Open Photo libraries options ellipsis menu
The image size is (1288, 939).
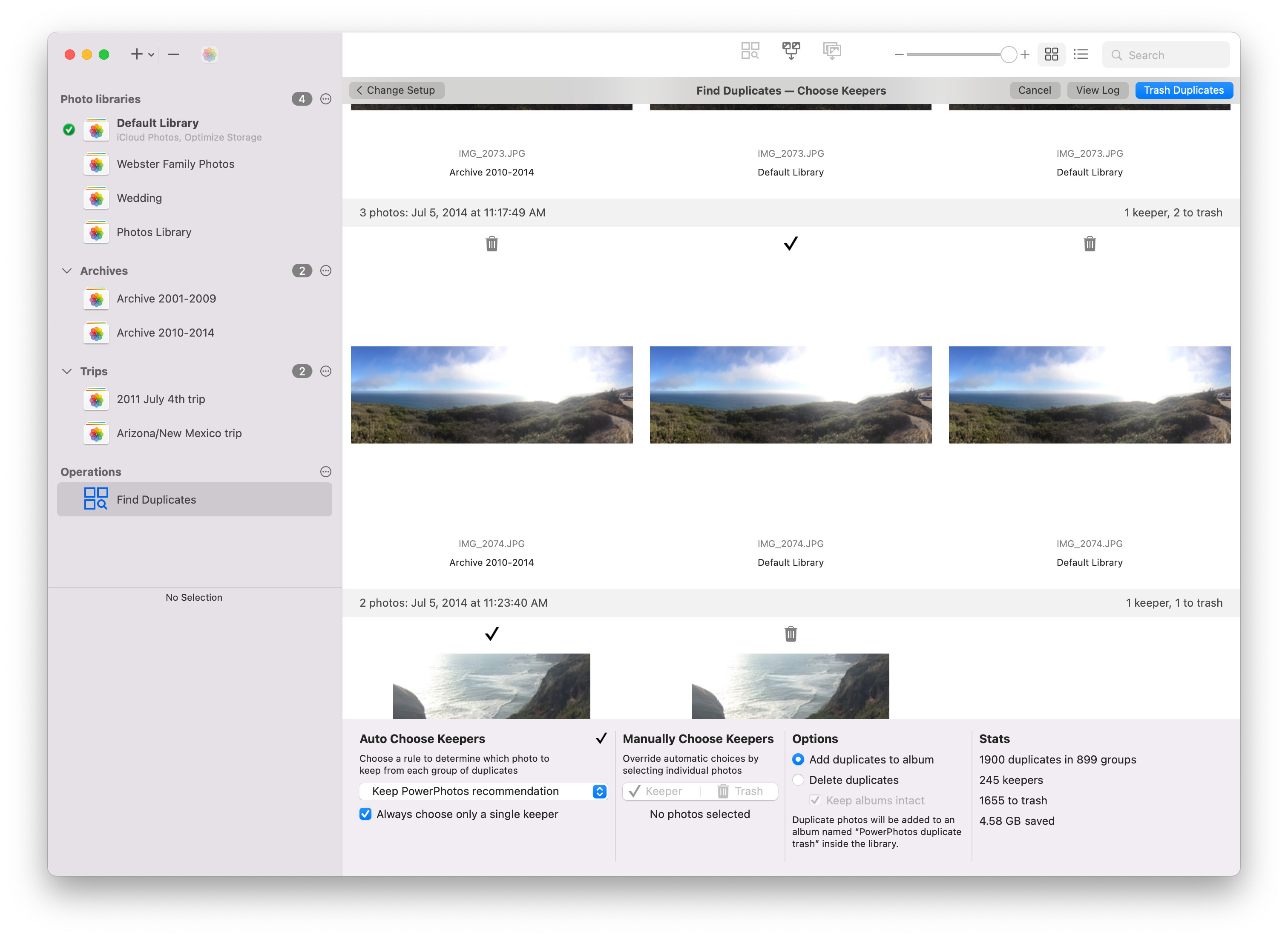tap(325, 99)
